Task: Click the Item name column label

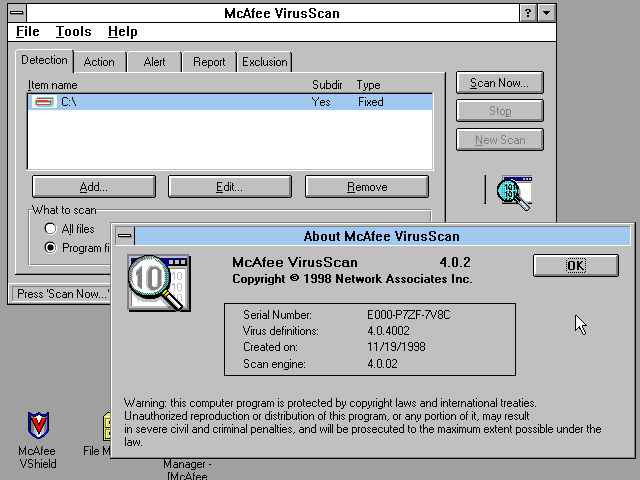Action: click(52, 85)
